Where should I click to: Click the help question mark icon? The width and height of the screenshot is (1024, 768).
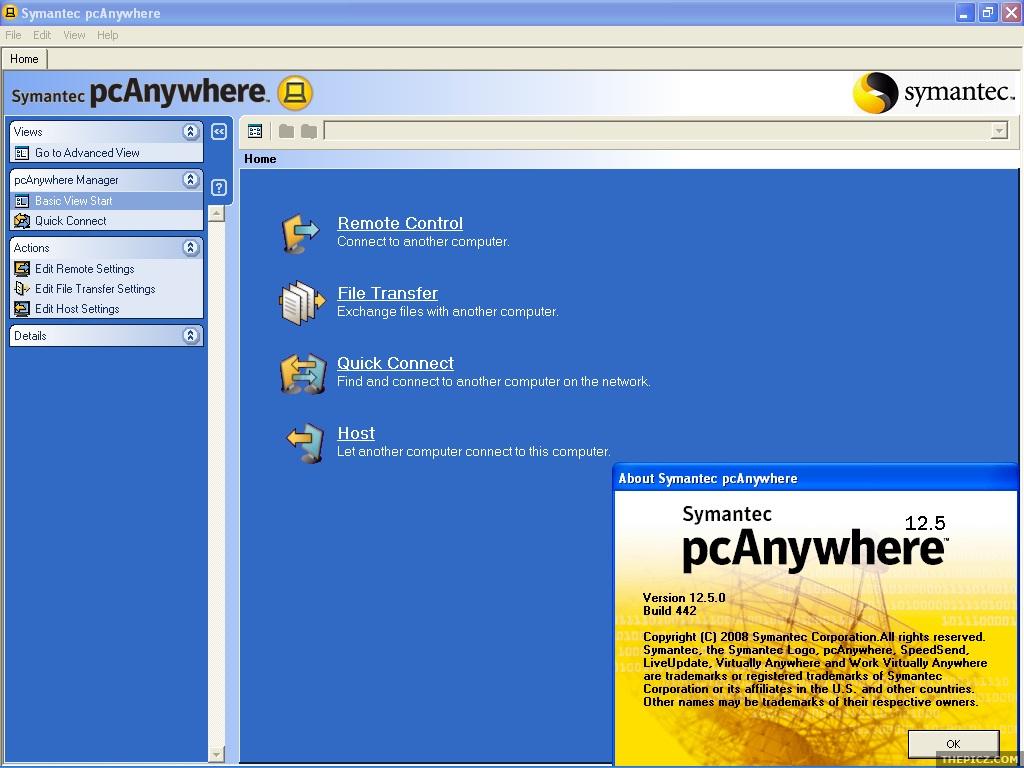pyautogui.click(x=219, y=188)
